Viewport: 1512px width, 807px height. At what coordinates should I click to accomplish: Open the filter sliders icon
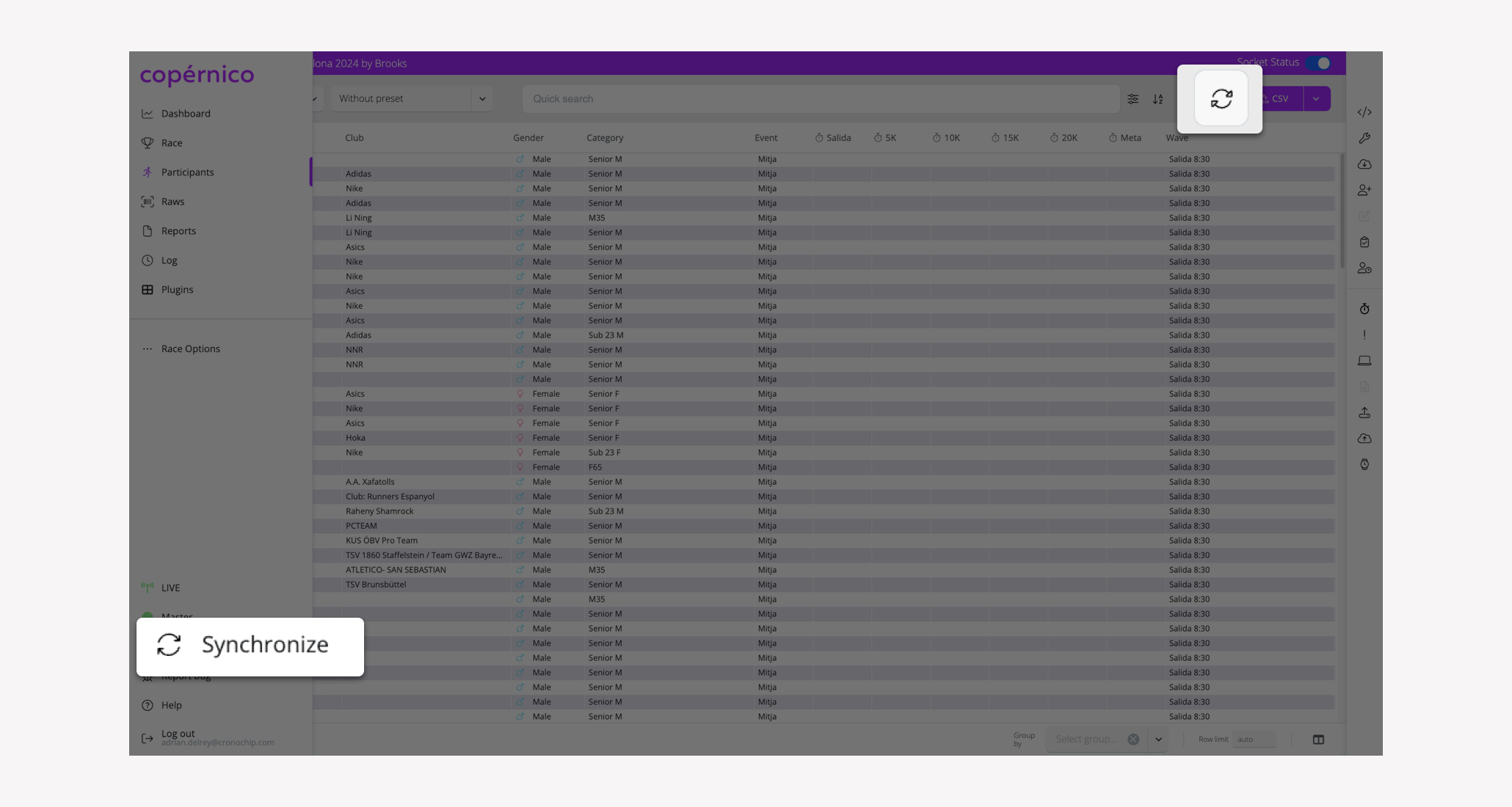1133,99
